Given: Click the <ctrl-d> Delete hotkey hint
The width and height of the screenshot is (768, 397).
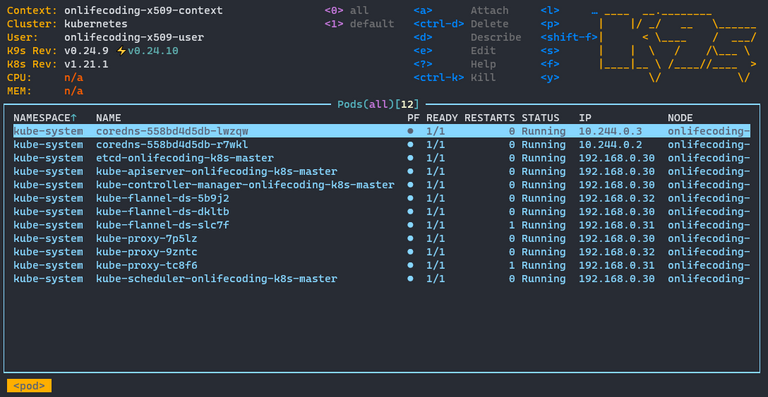Looking at the screenshot, I should (x=461, y=23).
